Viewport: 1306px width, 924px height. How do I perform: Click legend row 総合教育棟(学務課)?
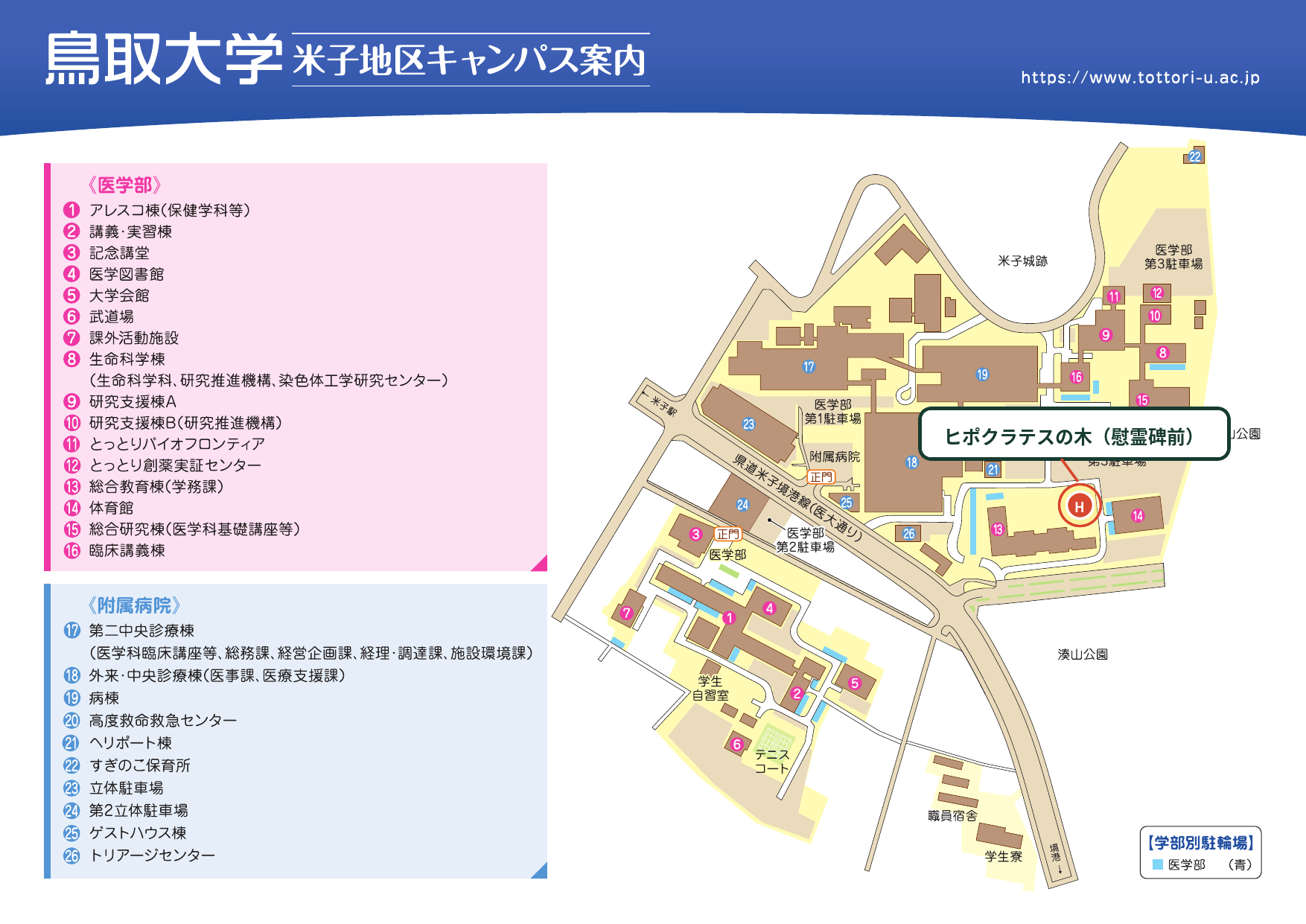tap(144, 486)
